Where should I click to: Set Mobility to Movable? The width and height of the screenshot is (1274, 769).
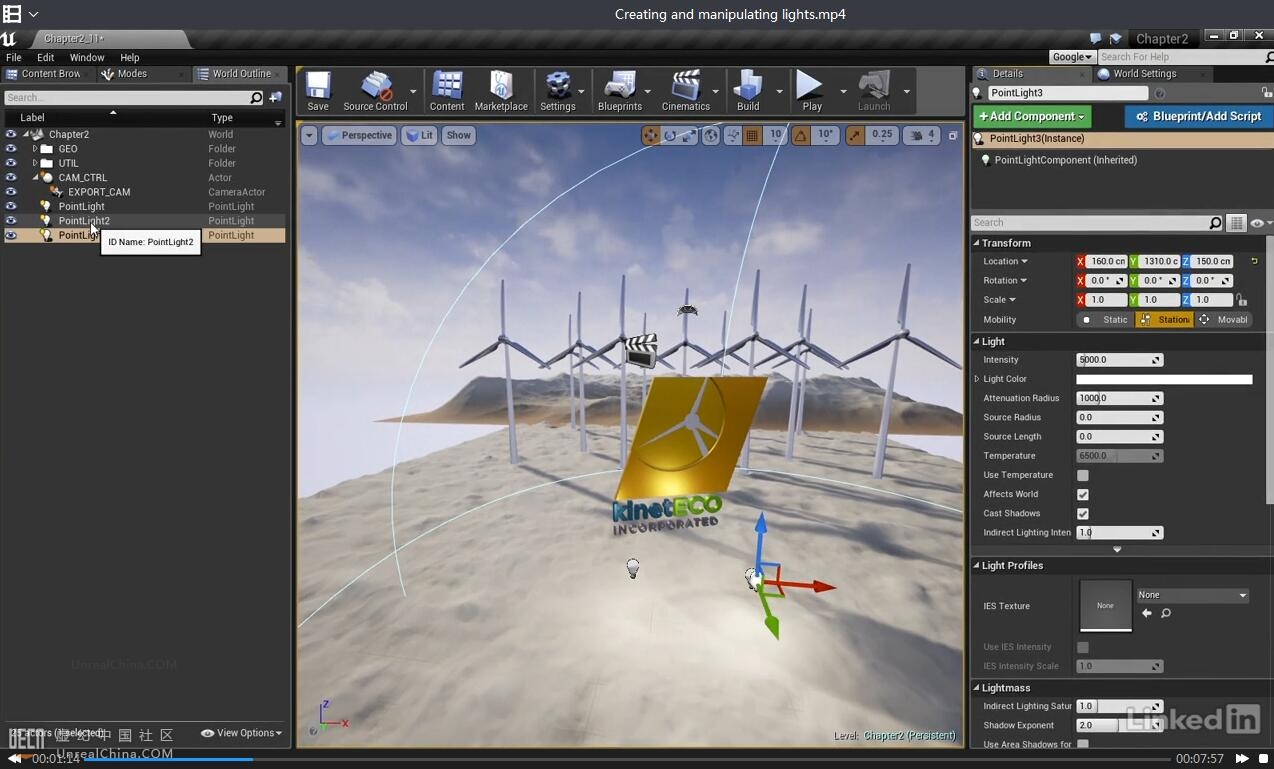tap(1224, 320)
